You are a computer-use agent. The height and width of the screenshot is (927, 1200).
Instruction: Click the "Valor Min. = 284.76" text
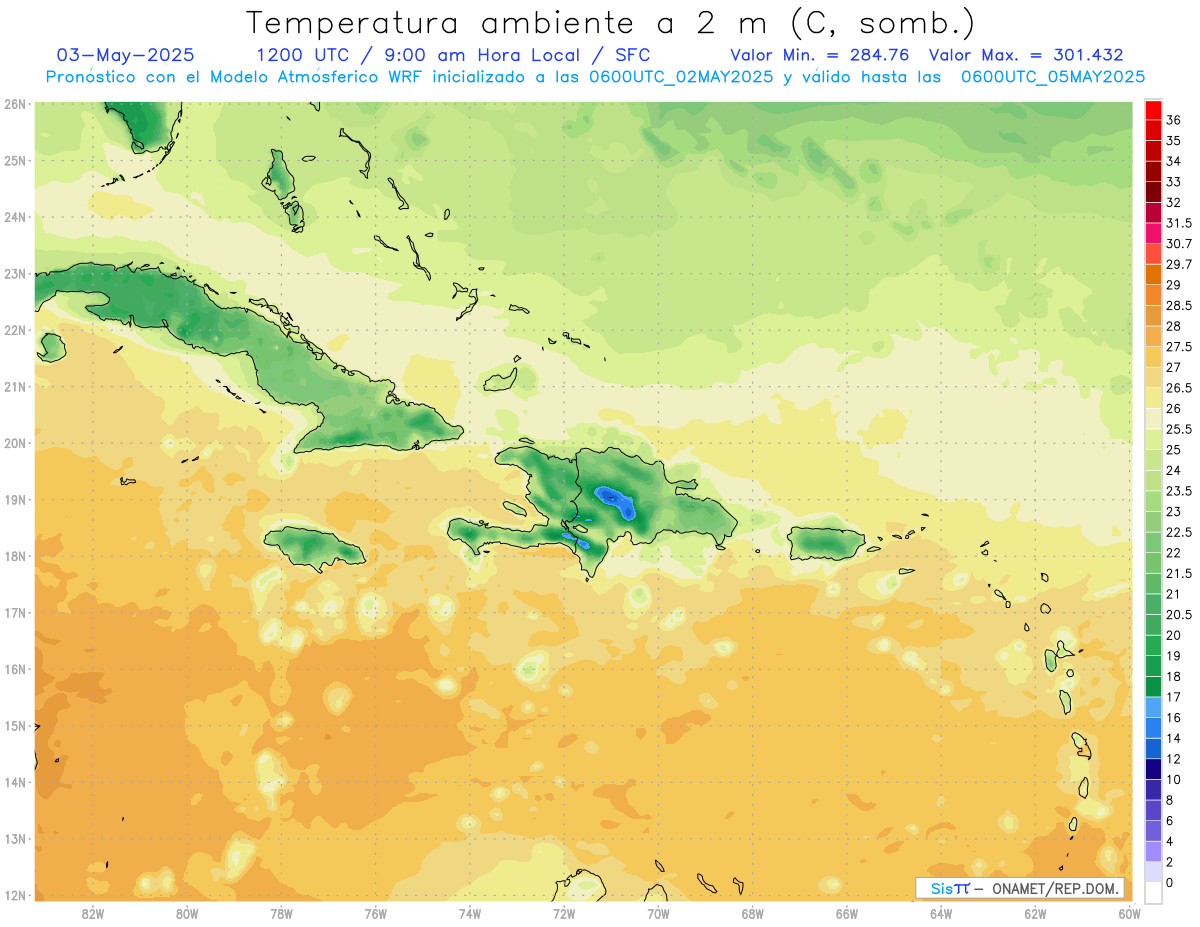[819, 55]
